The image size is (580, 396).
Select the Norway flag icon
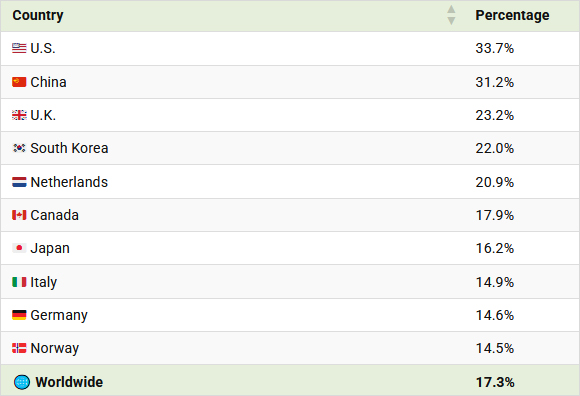click(x=19, y=348)
